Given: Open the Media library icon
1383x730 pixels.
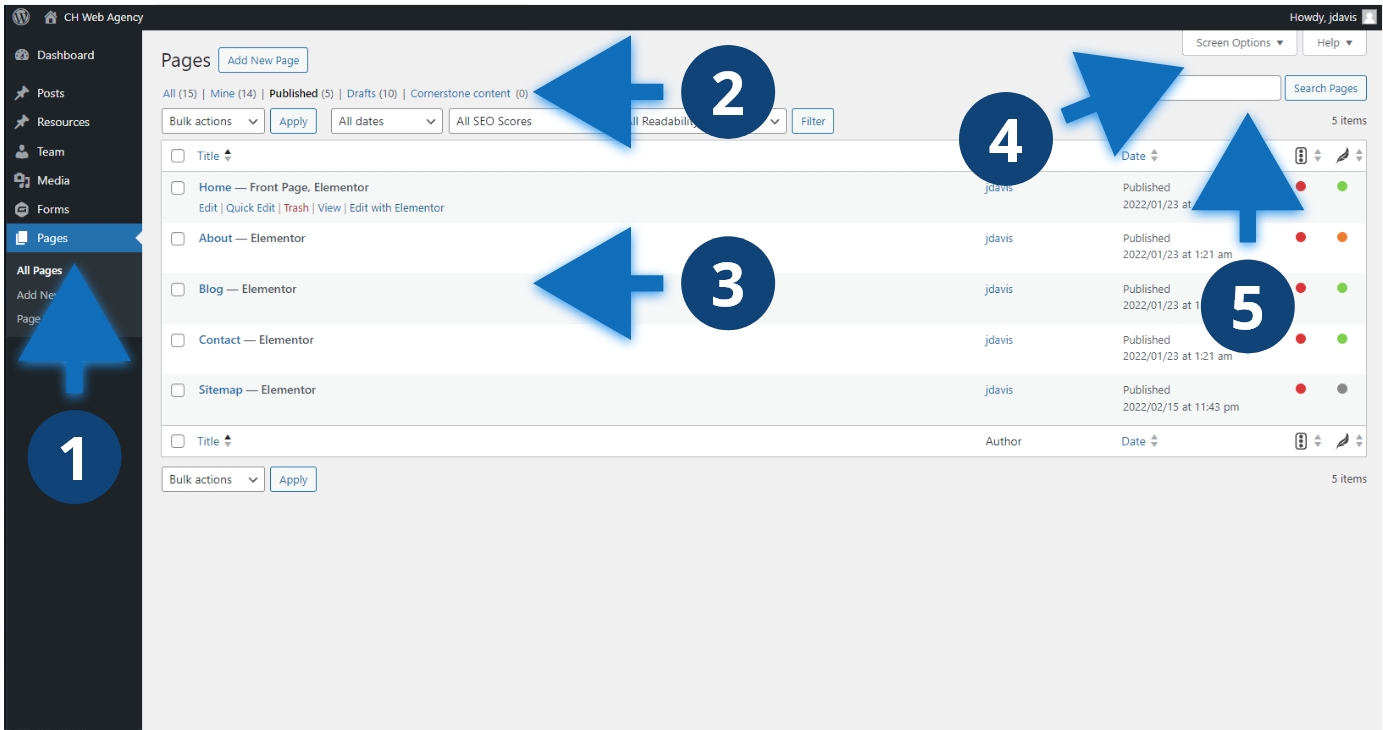Looking at the screenshot, I should [x=22, y=181].
